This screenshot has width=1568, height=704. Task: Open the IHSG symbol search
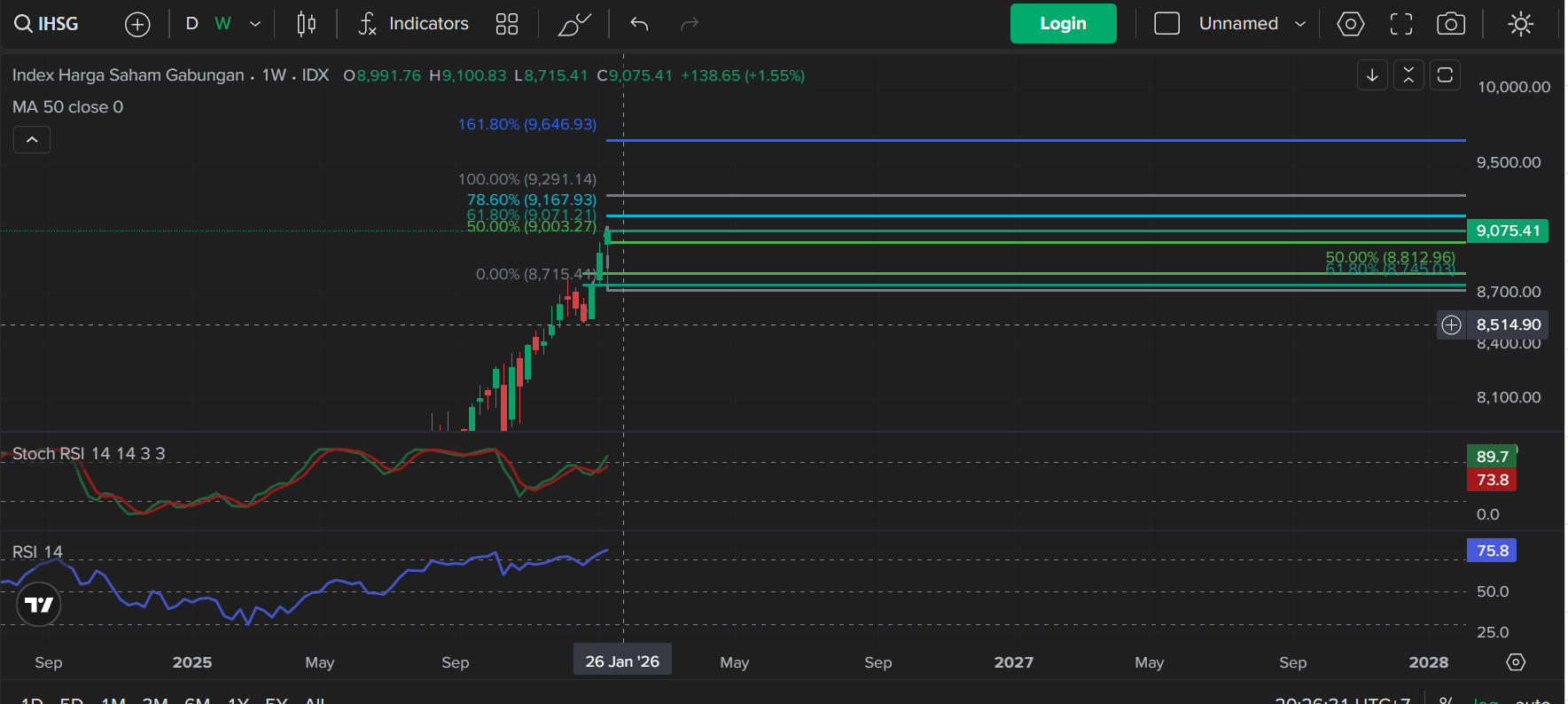tap(47, 24)
